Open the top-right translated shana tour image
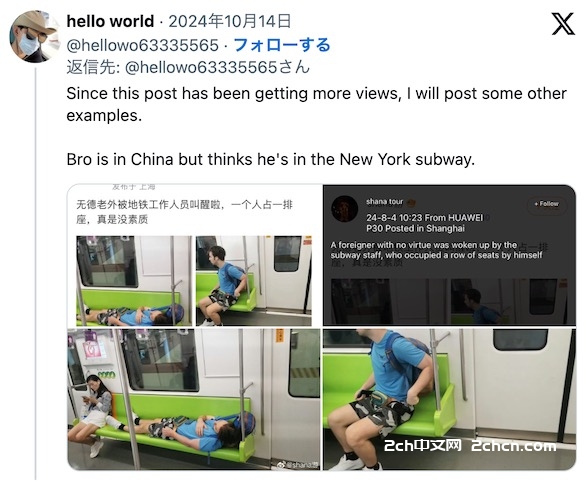 coord(449,255)
